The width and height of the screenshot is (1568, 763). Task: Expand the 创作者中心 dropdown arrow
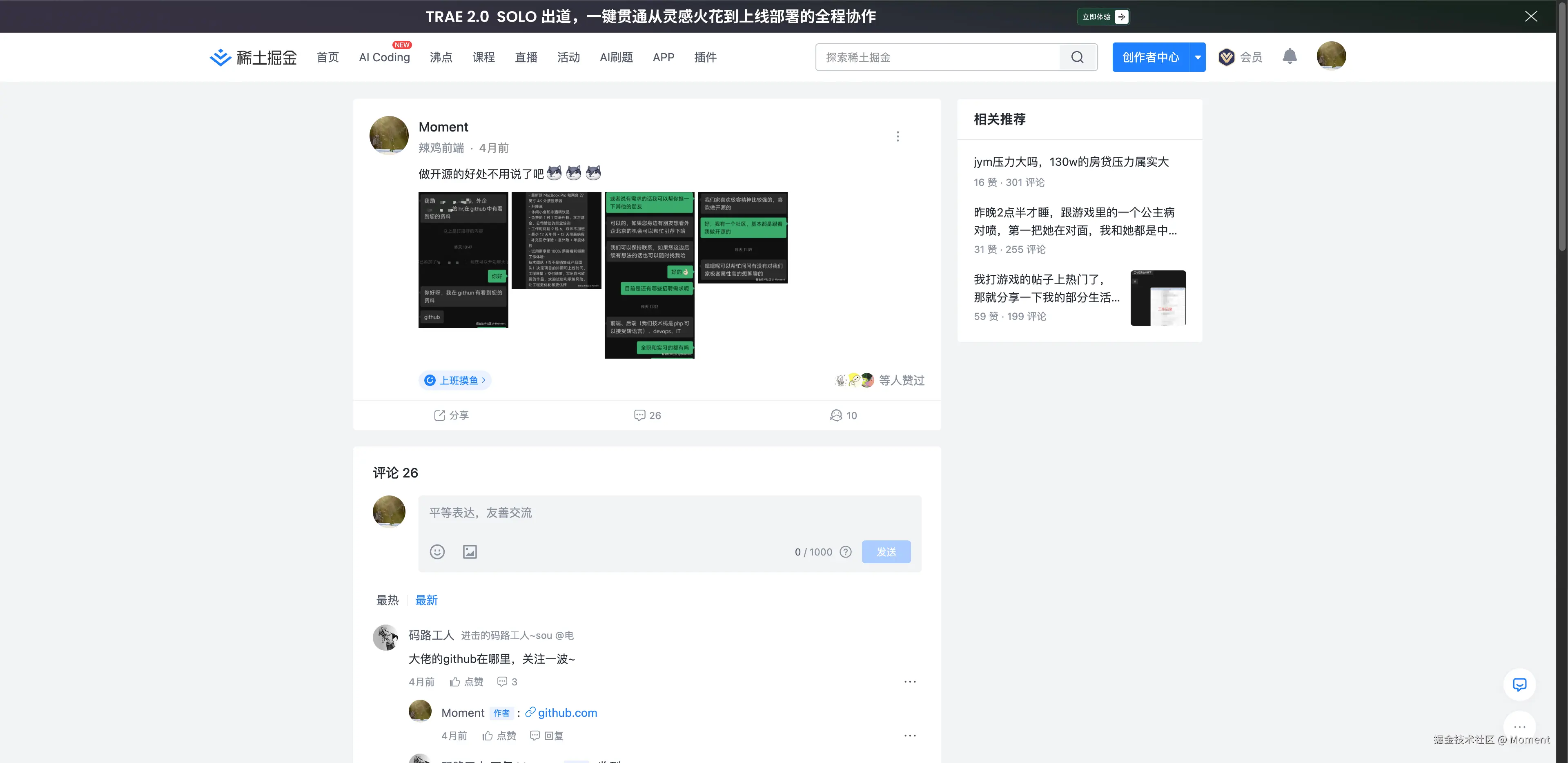click(x=1197, y=57)
